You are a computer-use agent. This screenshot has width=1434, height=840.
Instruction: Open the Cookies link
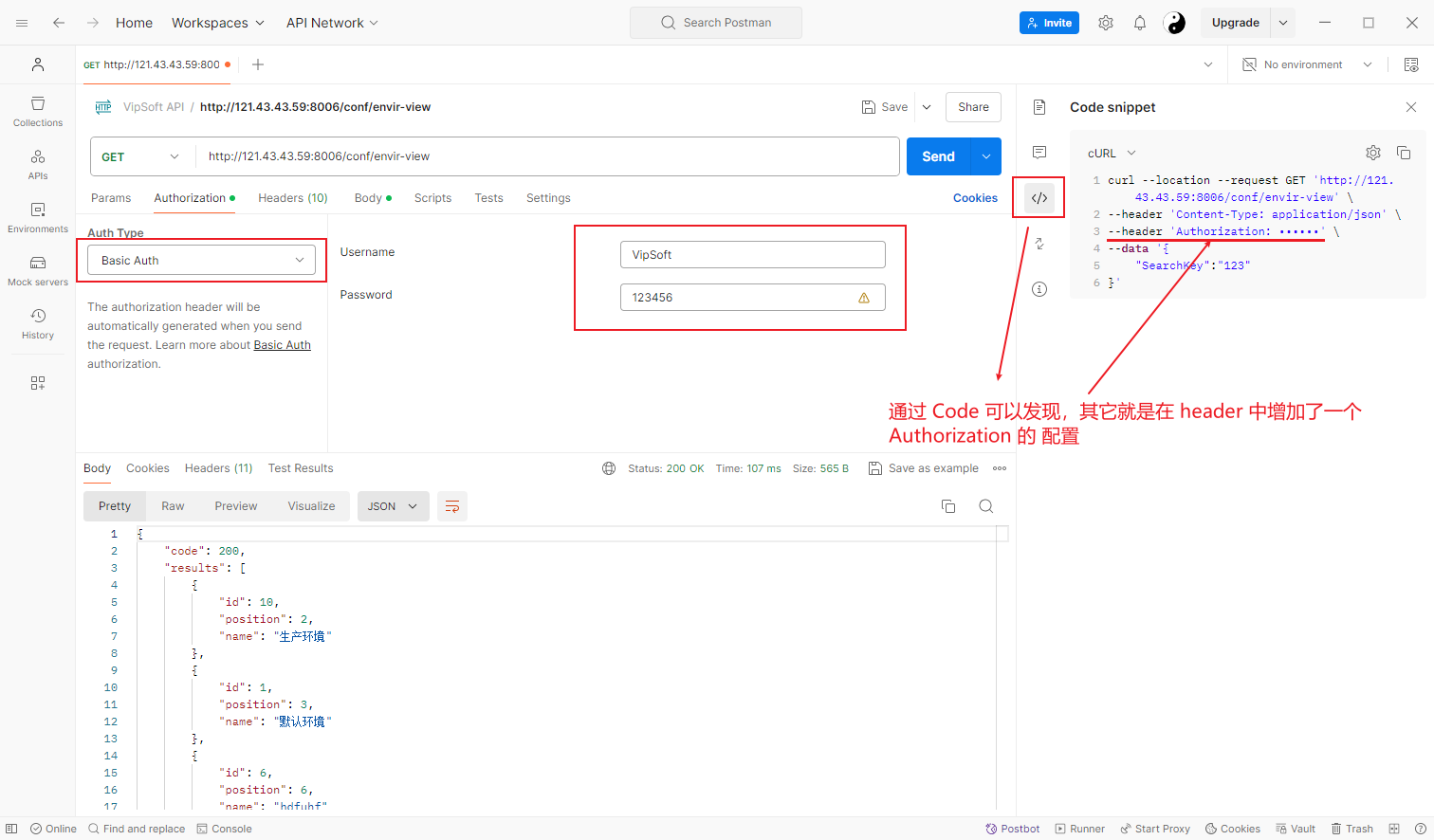tap(975, 198)
